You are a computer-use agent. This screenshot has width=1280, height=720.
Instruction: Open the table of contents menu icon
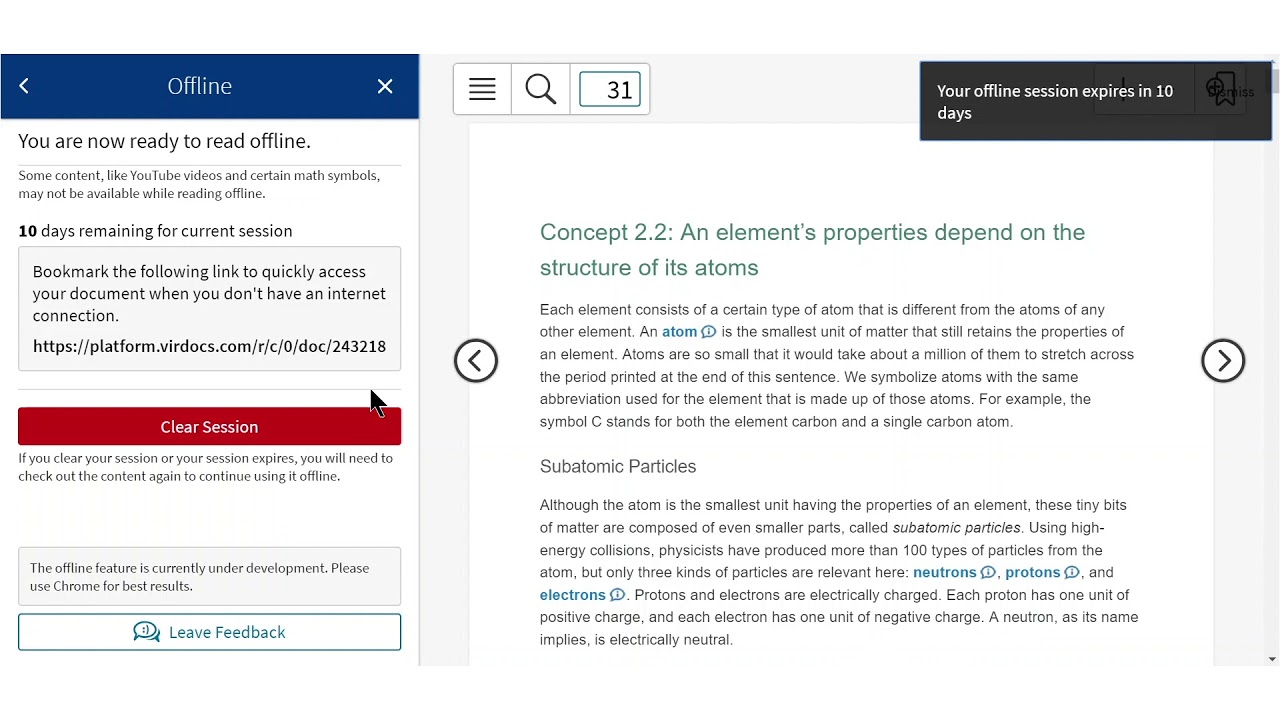(x=482, y=90)
